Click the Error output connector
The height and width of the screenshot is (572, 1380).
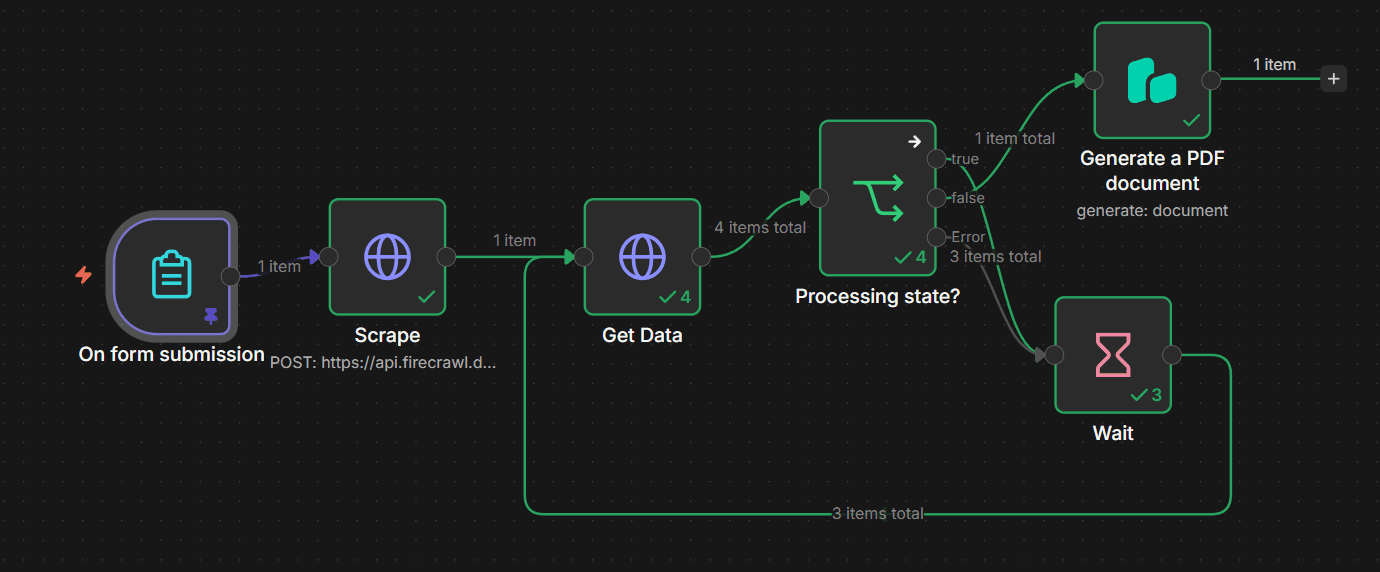click(x=936, y=237)
